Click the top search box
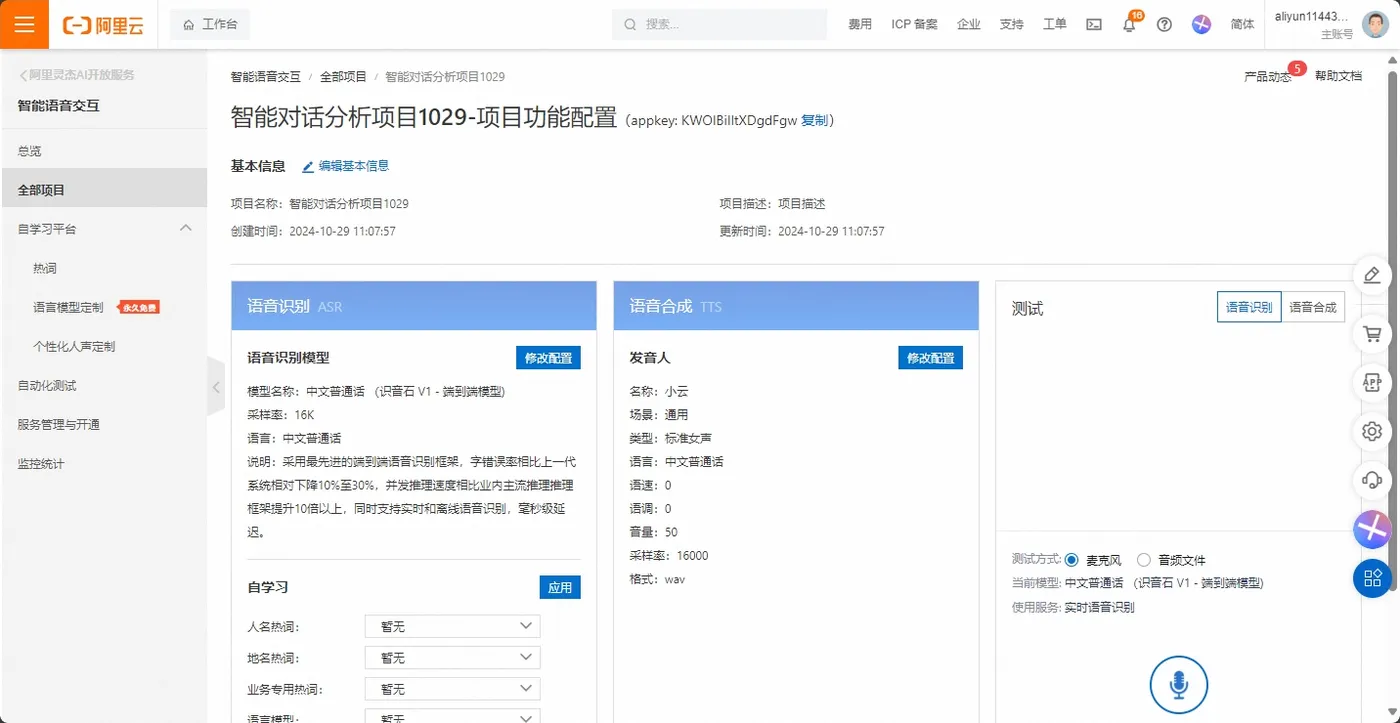This screenshot has width=1400, height=723. (719, 25)
